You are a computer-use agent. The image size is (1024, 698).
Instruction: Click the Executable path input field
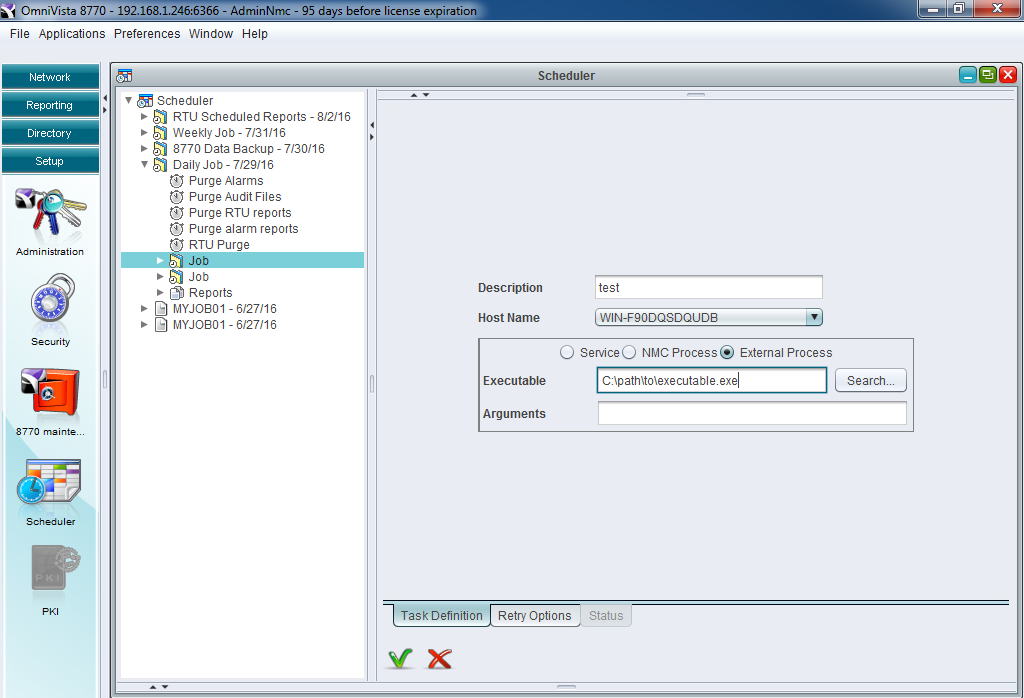[x=712, y=381]
